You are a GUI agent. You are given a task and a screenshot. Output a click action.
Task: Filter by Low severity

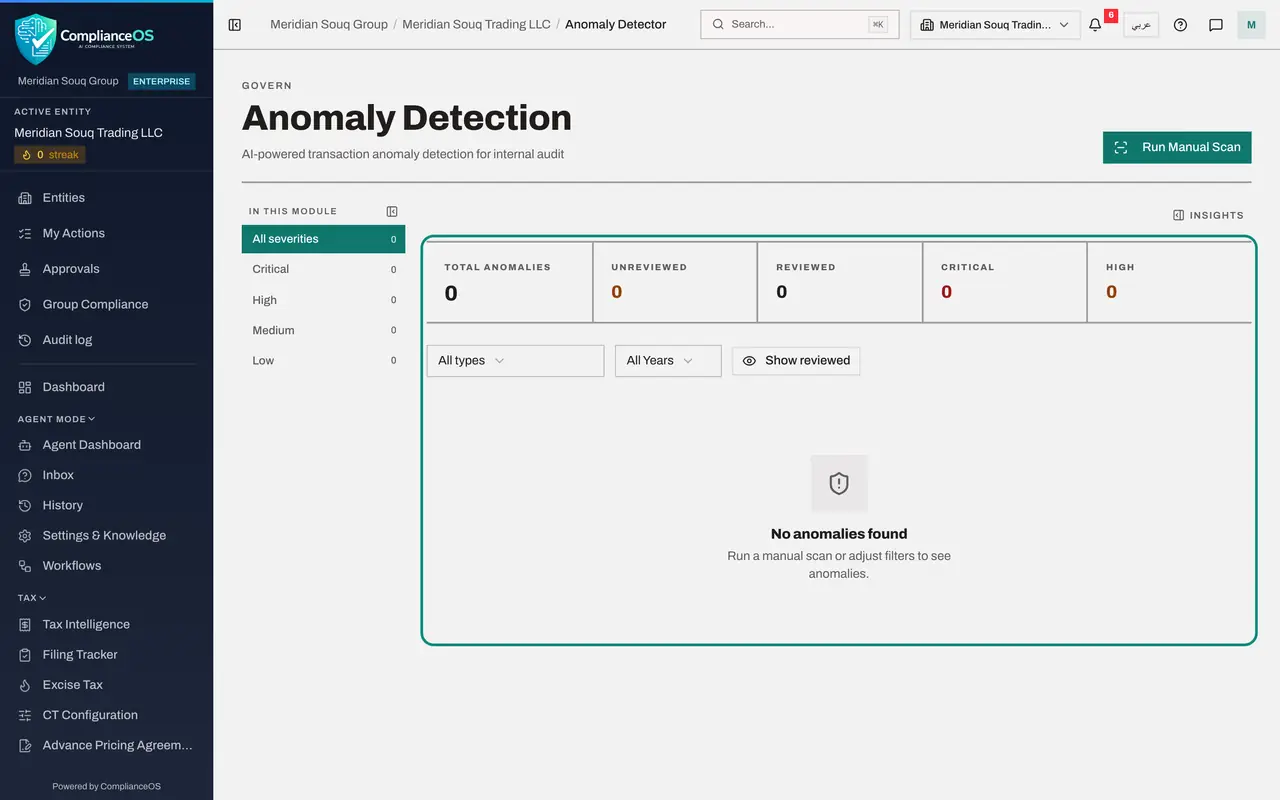pyautogui.click(x=323, y=360)
